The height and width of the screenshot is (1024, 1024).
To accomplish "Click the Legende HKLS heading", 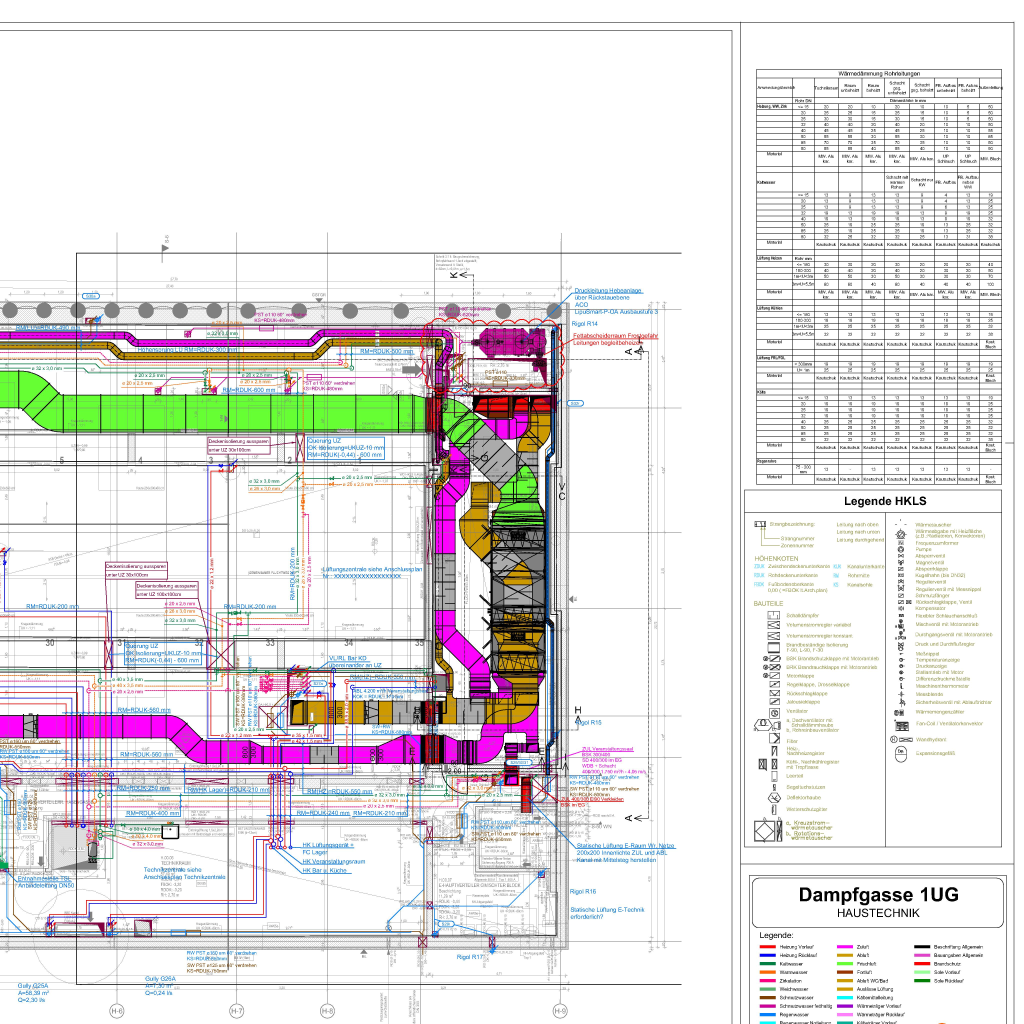I will (884, 501).
